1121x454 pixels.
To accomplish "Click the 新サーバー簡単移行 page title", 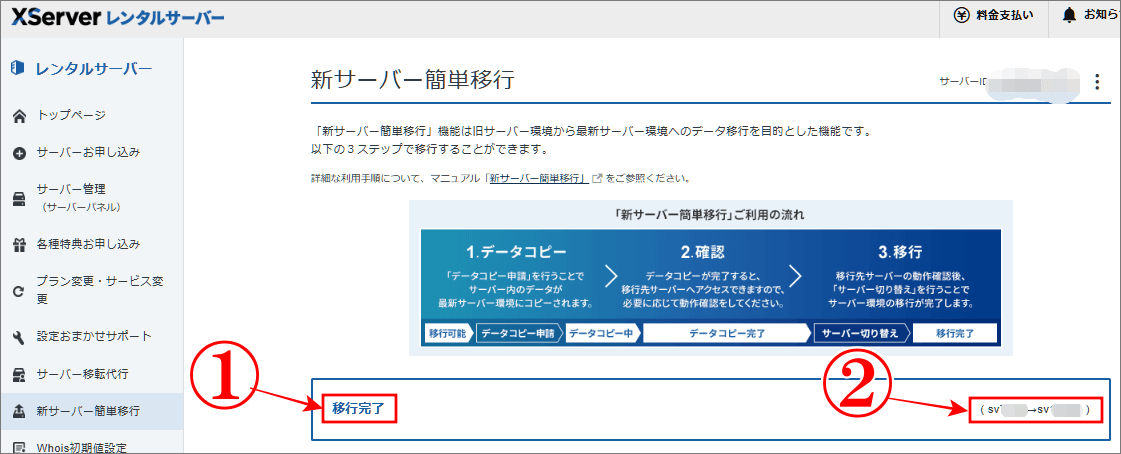I will 413,79.
